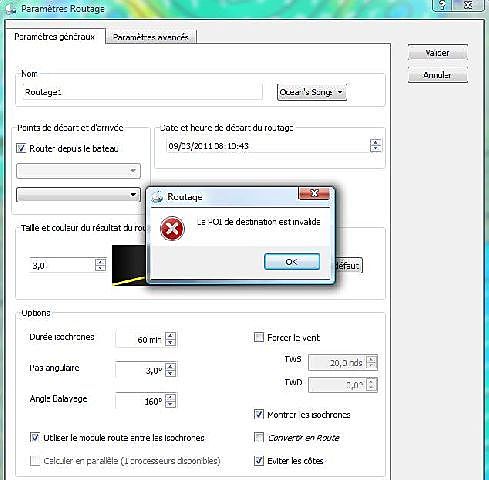Increase the Durée isochrones spinner value

(x=171, y=336)
